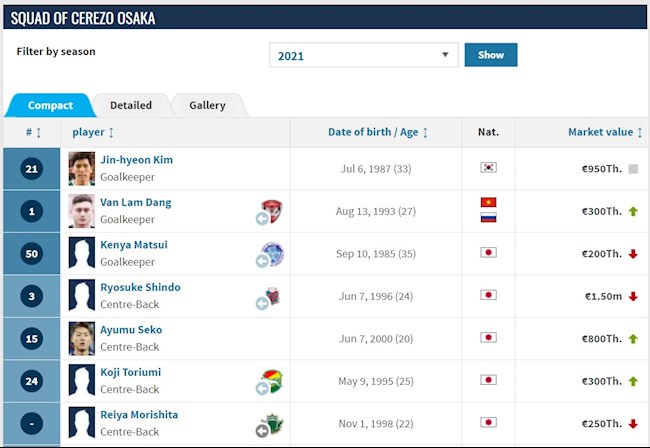This screenshot has width=650, height=448.
Task: Open Jin-hyeon Kim player profile link
Action: 136,160
